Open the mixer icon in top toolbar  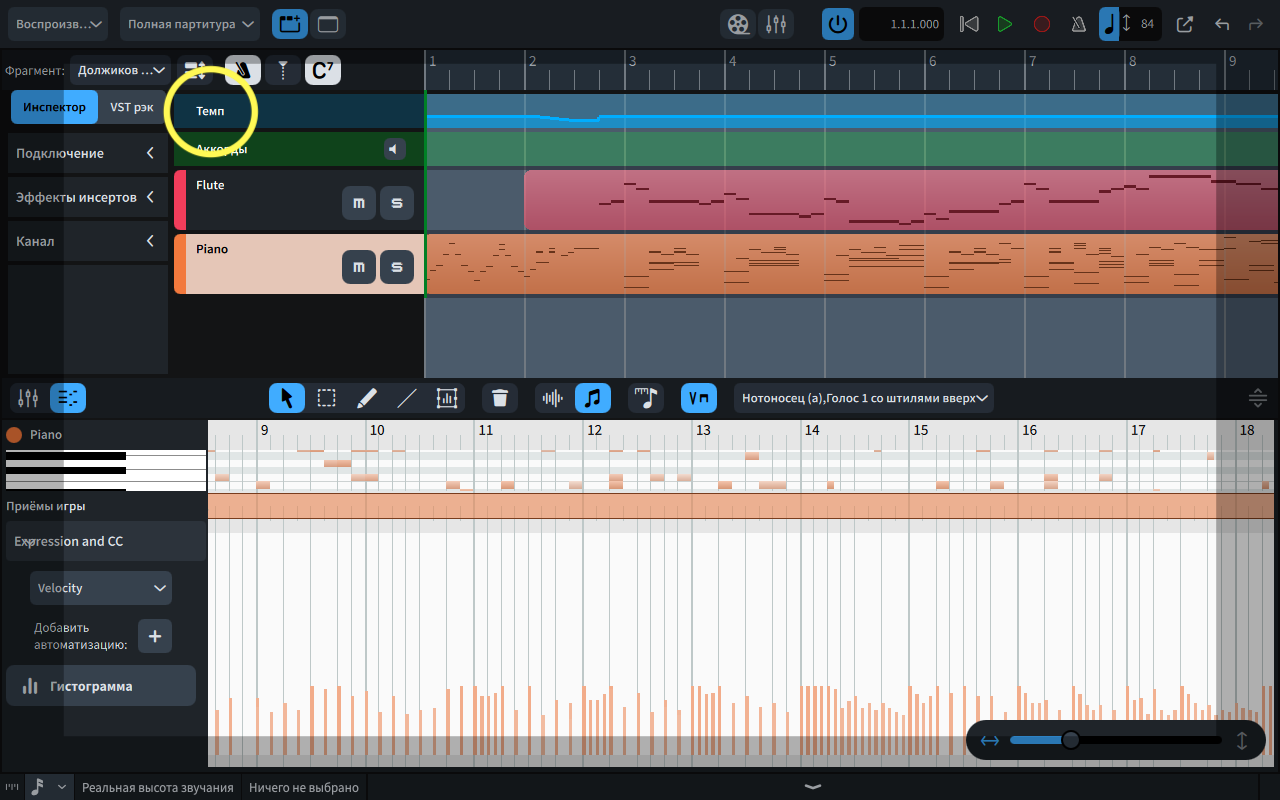pyautogui.click(x=776, y=24)
